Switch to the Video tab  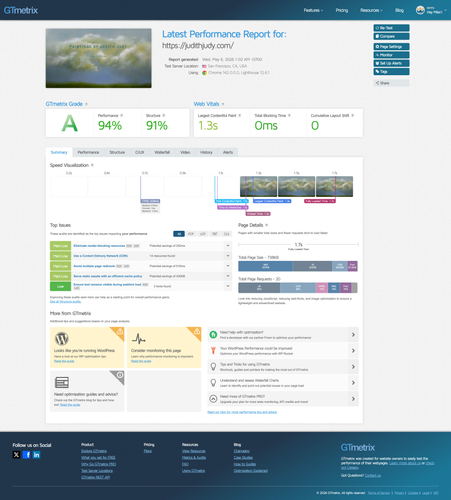tap(185, 152)
